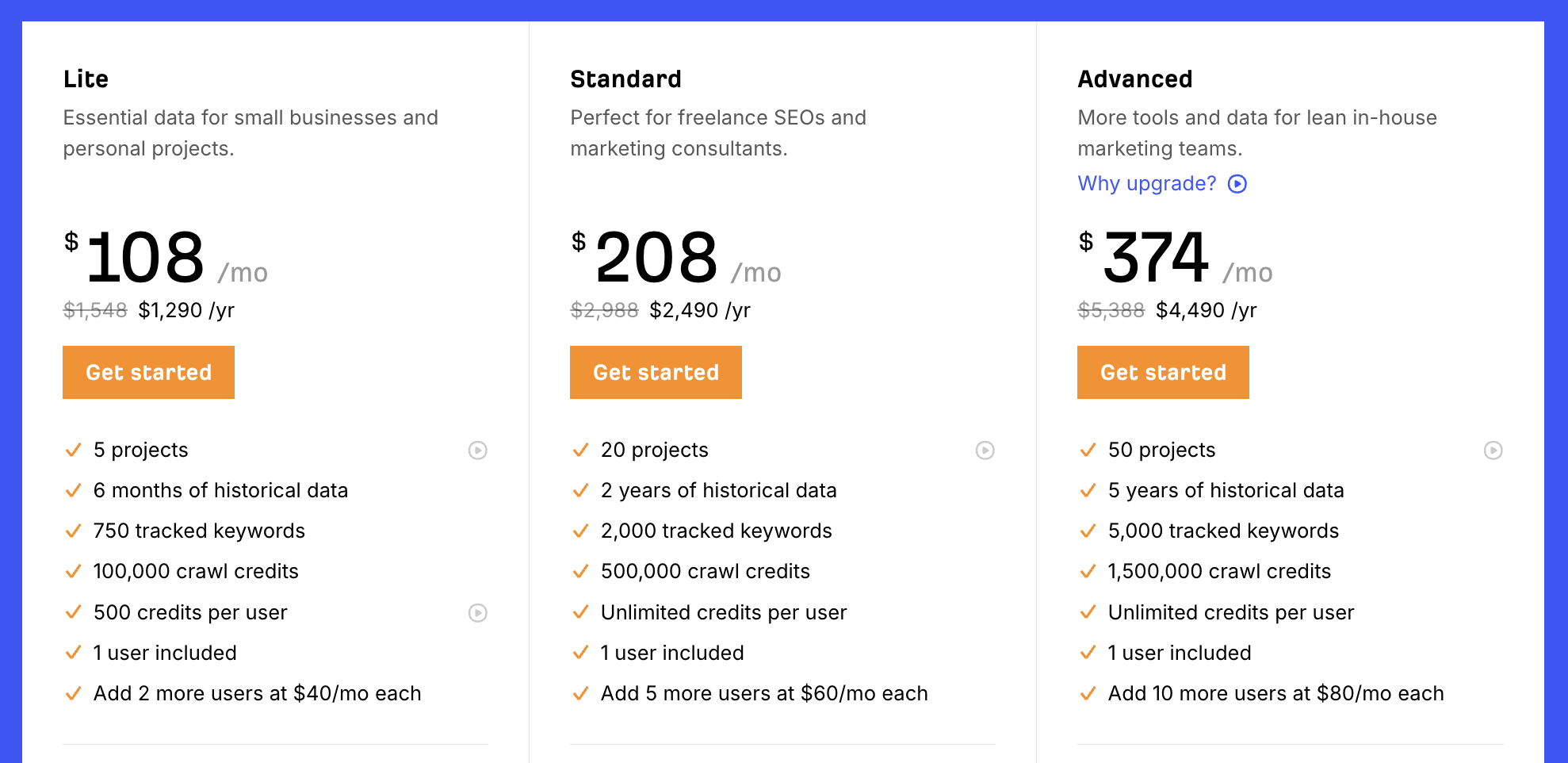This screenshot has height=763, width=1568.
Task: Click the play icon beside 5 projects
Action: [x=477, y=451]
